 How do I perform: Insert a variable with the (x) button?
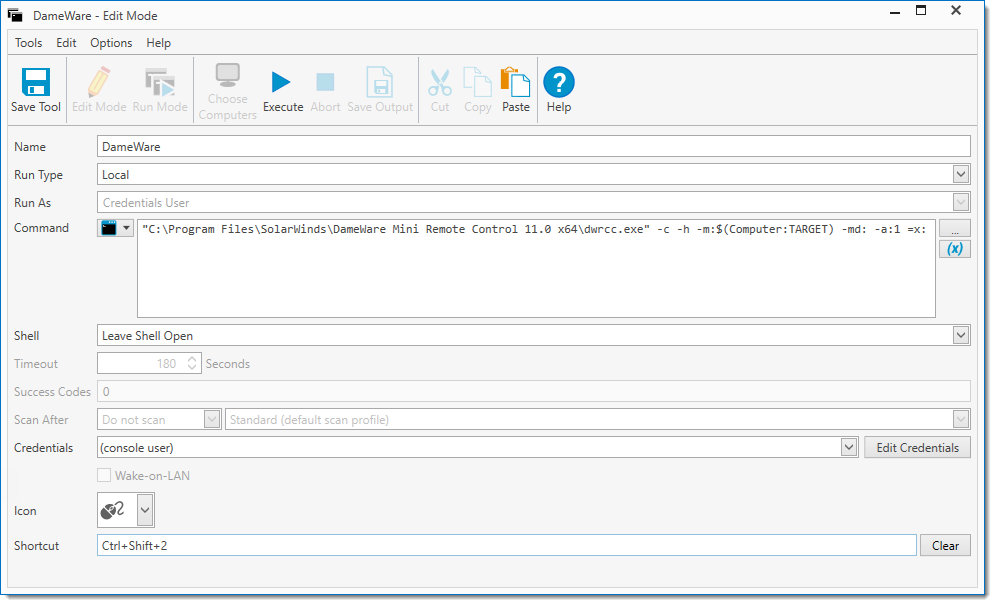tap(954, 249)
